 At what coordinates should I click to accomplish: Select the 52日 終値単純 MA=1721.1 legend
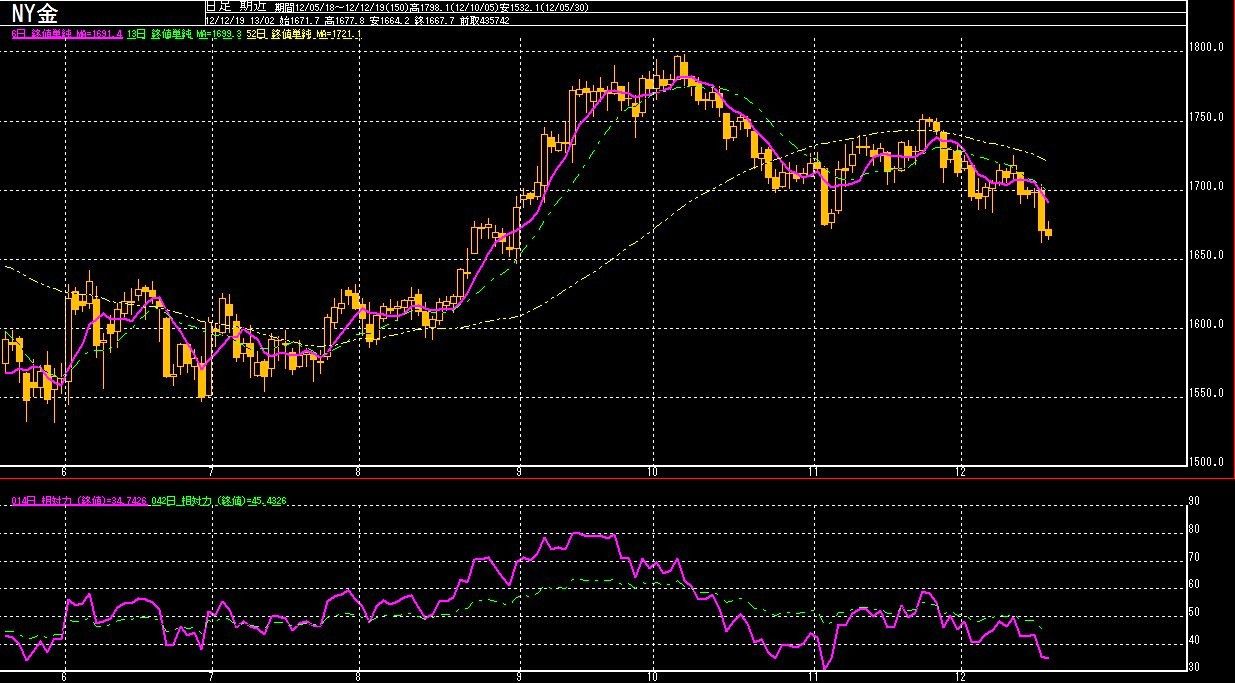tap(305, 34)
